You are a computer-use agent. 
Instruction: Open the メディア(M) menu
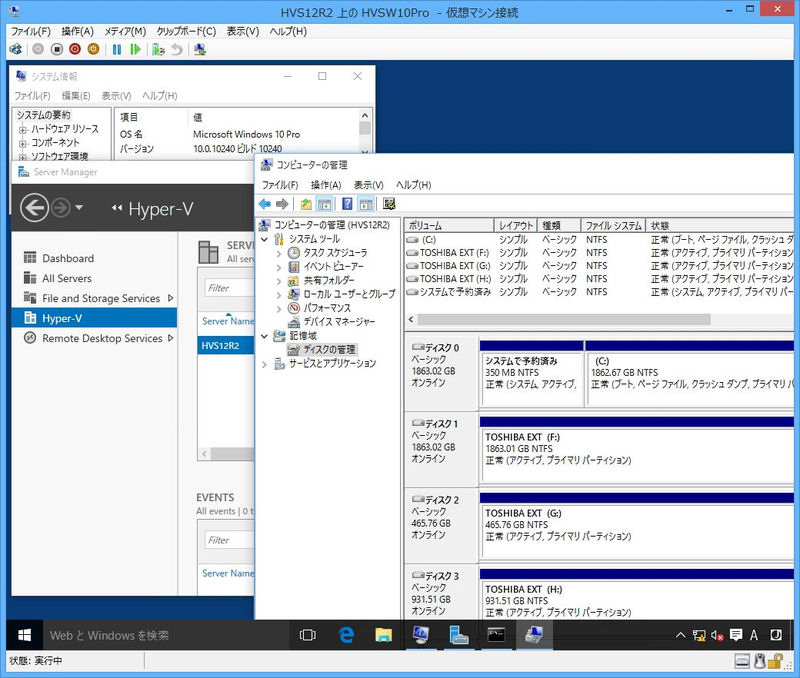(x=125, y=32)
